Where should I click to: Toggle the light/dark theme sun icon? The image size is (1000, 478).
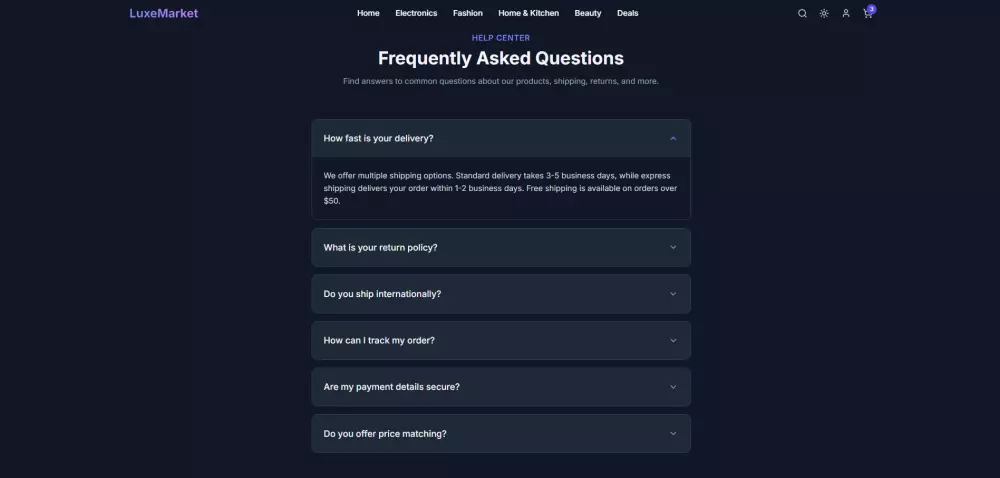pos(824,13)
